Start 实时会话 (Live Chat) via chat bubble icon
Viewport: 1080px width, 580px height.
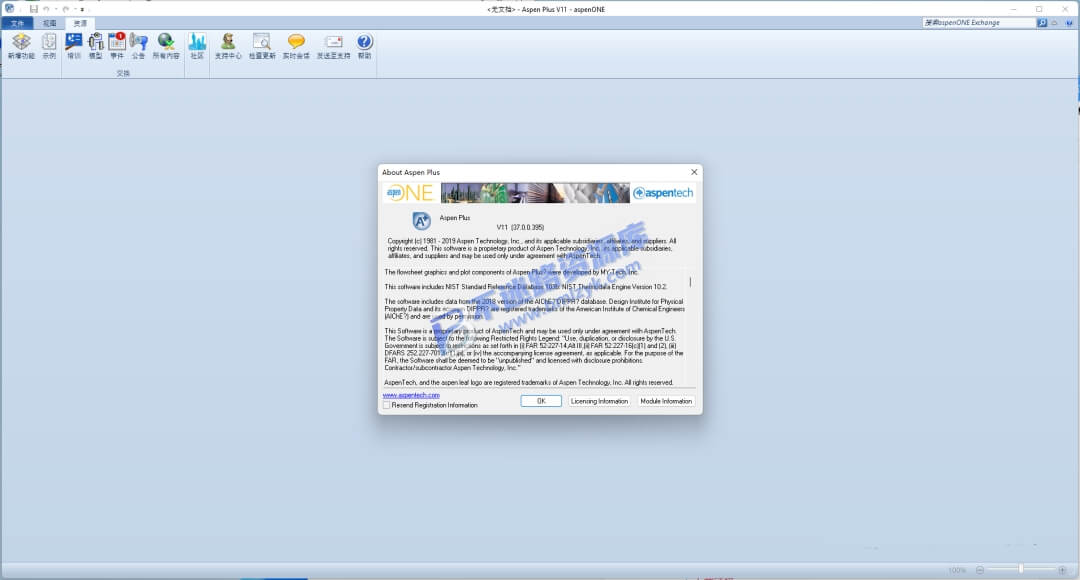pyautogui.click(x=296, y=46)
